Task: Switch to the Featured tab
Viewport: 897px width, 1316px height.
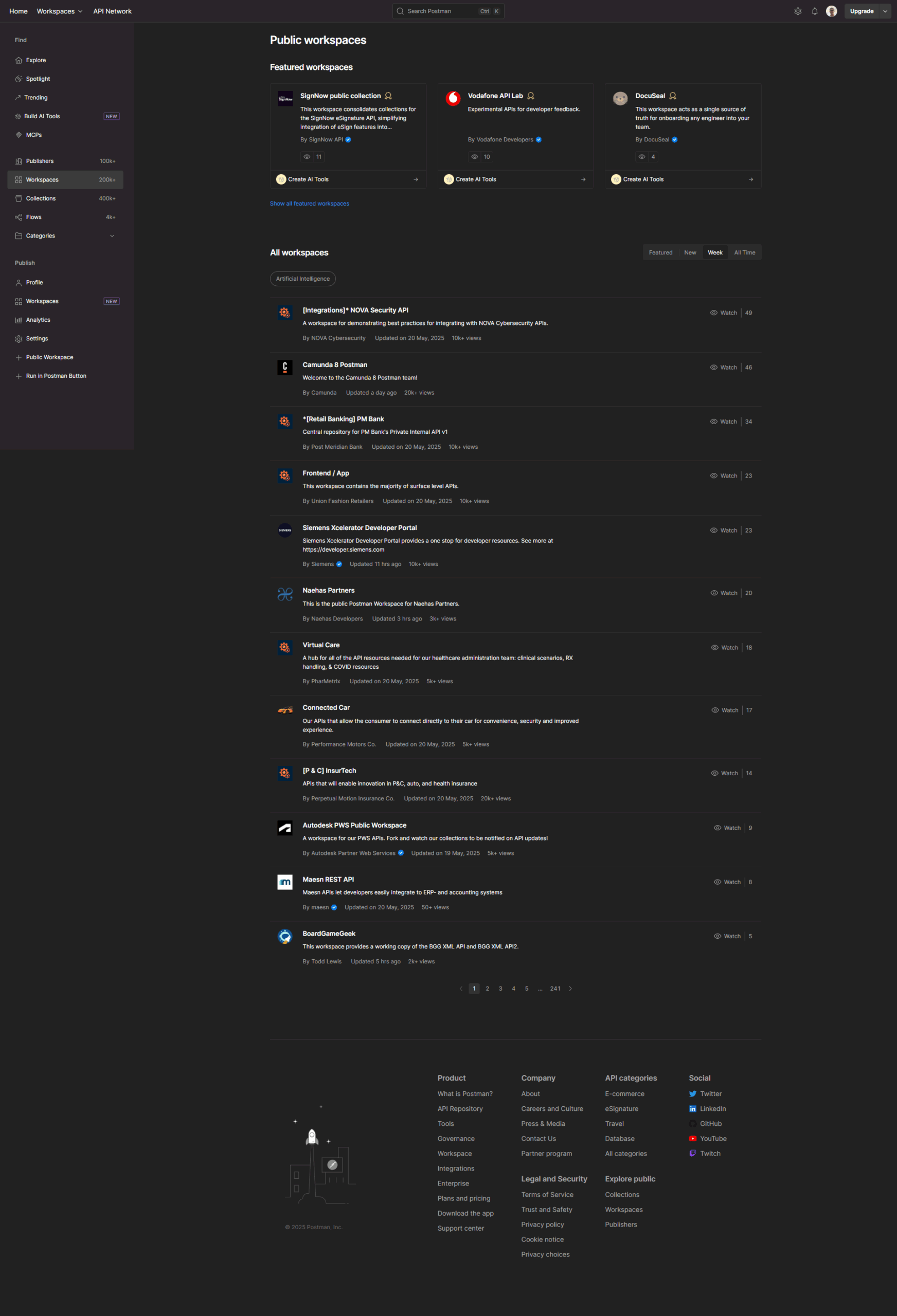Action: pyautogui.click(x=660, y=252)
